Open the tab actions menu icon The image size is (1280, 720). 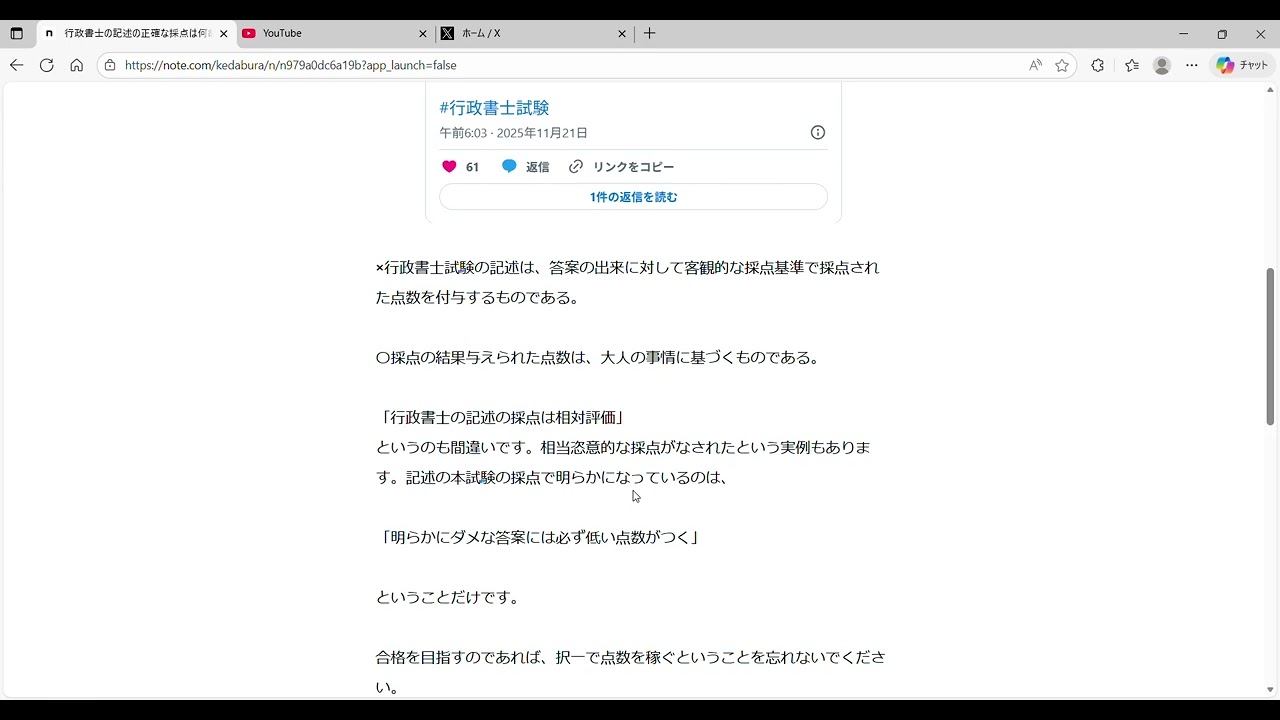[x=16, y=33]
